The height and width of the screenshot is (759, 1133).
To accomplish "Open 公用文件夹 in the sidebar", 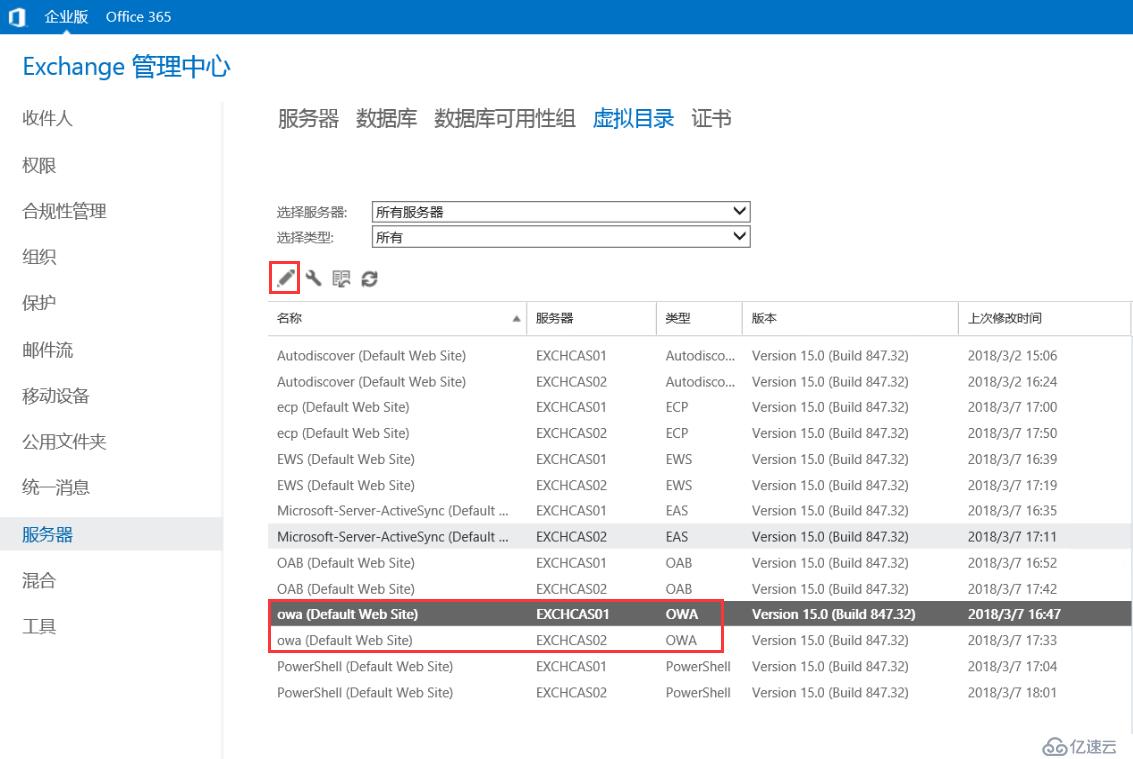I will [x=64, y=441].
